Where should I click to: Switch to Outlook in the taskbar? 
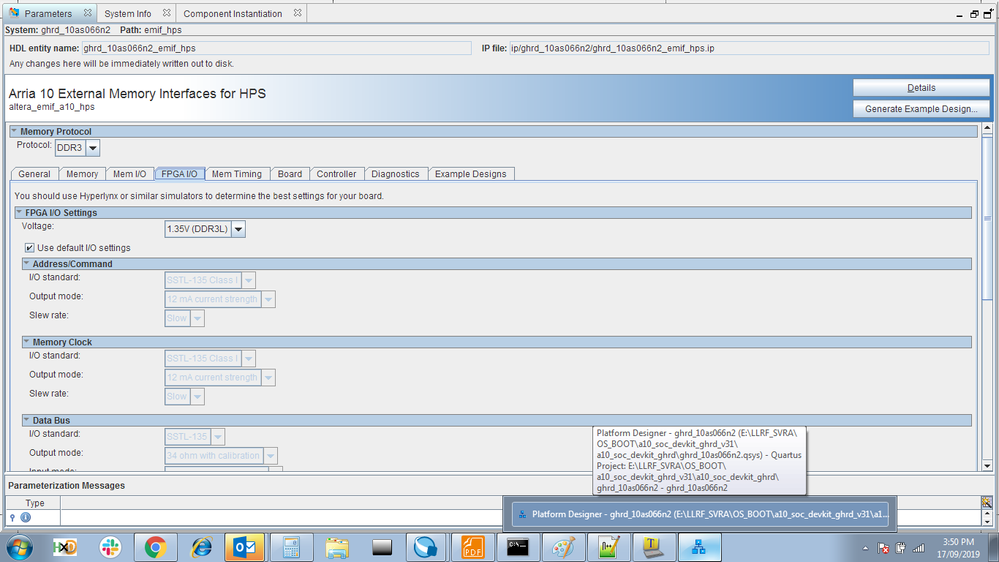tap(245, 547)
